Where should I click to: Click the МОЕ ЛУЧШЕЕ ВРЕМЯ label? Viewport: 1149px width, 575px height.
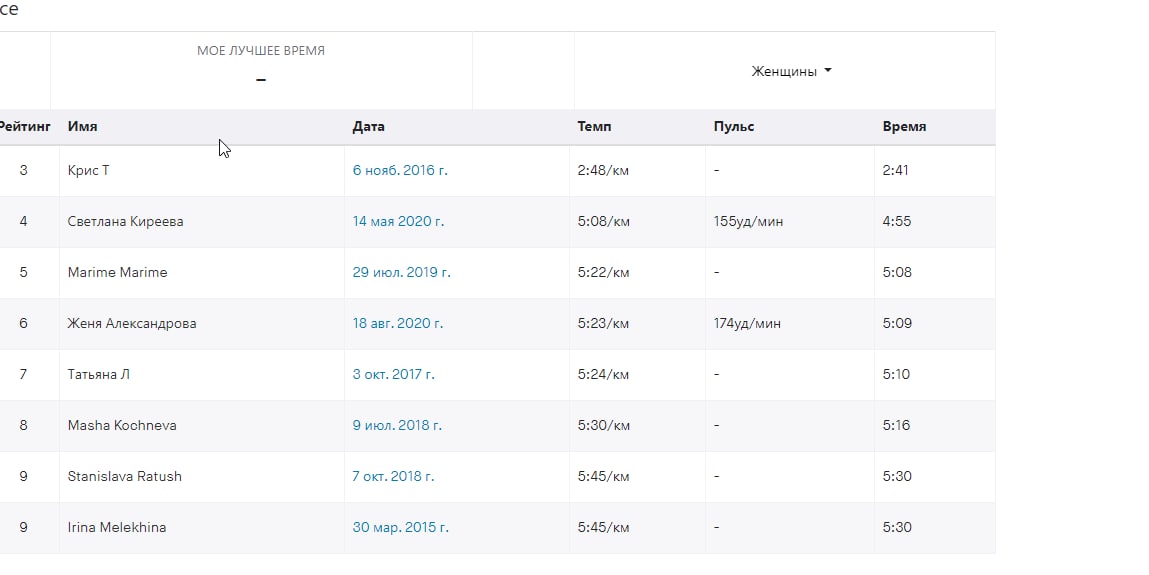tap(261, 51)
